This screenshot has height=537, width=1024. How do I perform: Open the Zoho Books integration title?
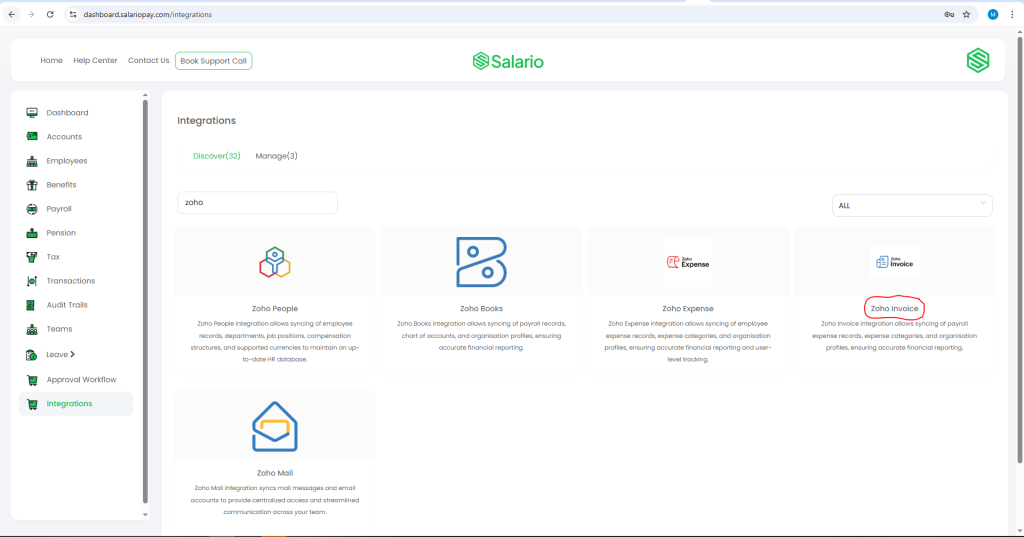pos(481,308)
